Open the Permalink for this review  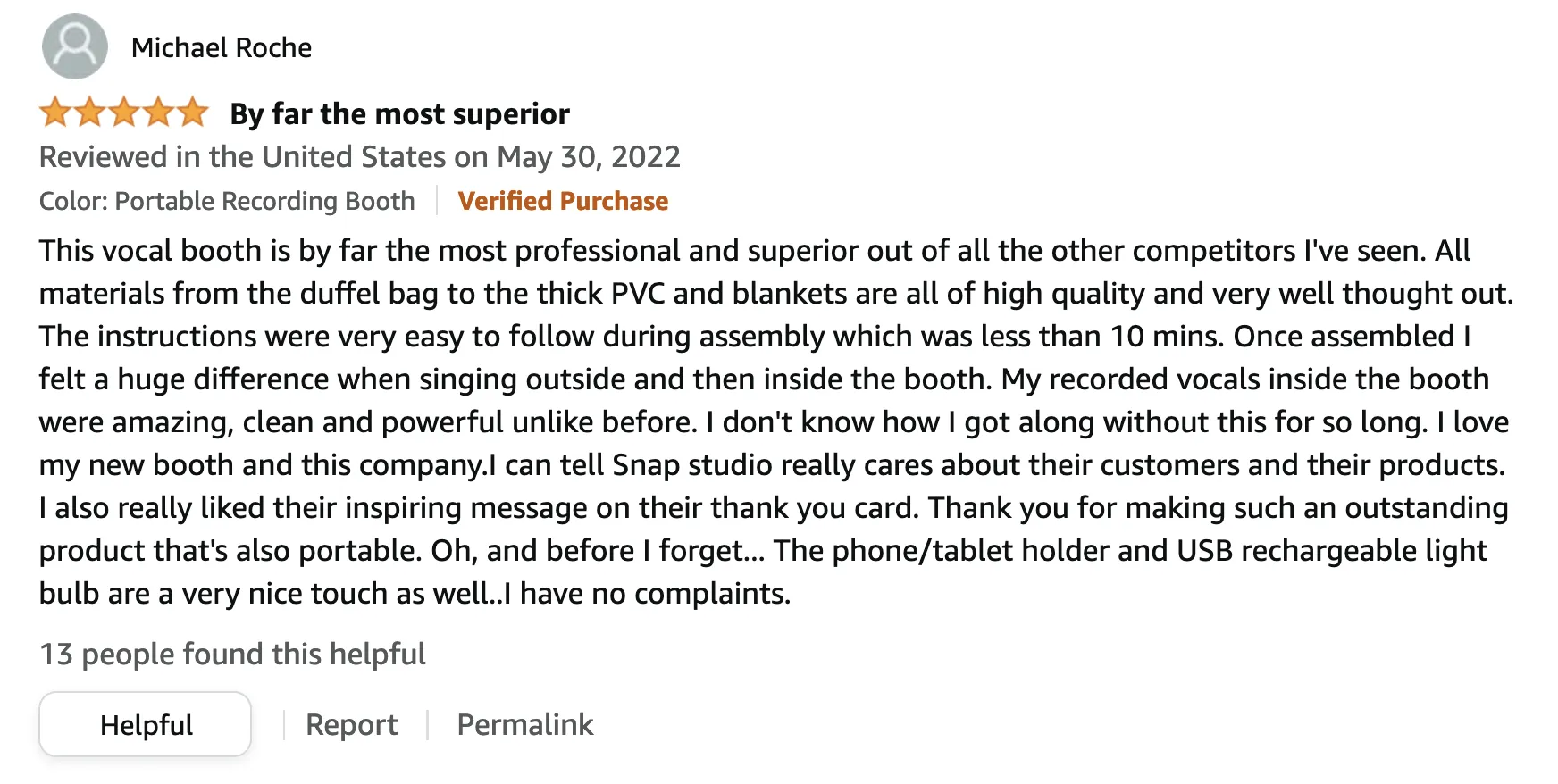[x=524, y=725]
